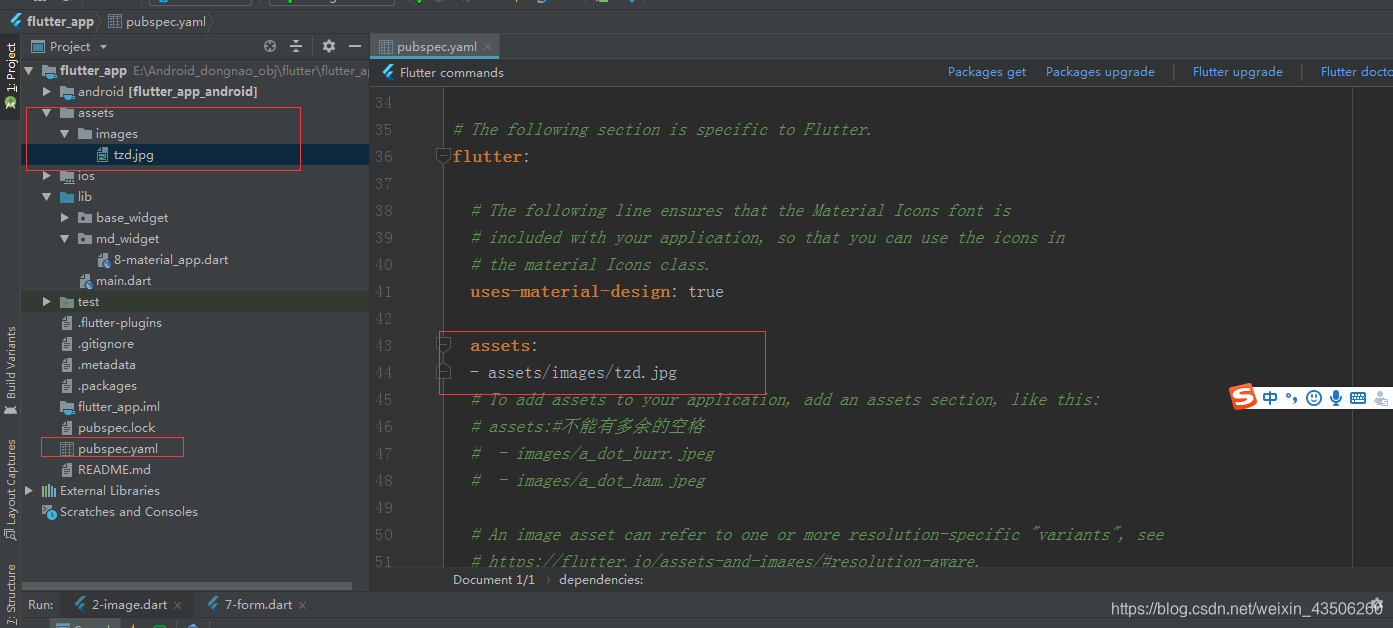Click the Flutter upgrade link
The image size is (1393, 628).
click(1238, 72)
